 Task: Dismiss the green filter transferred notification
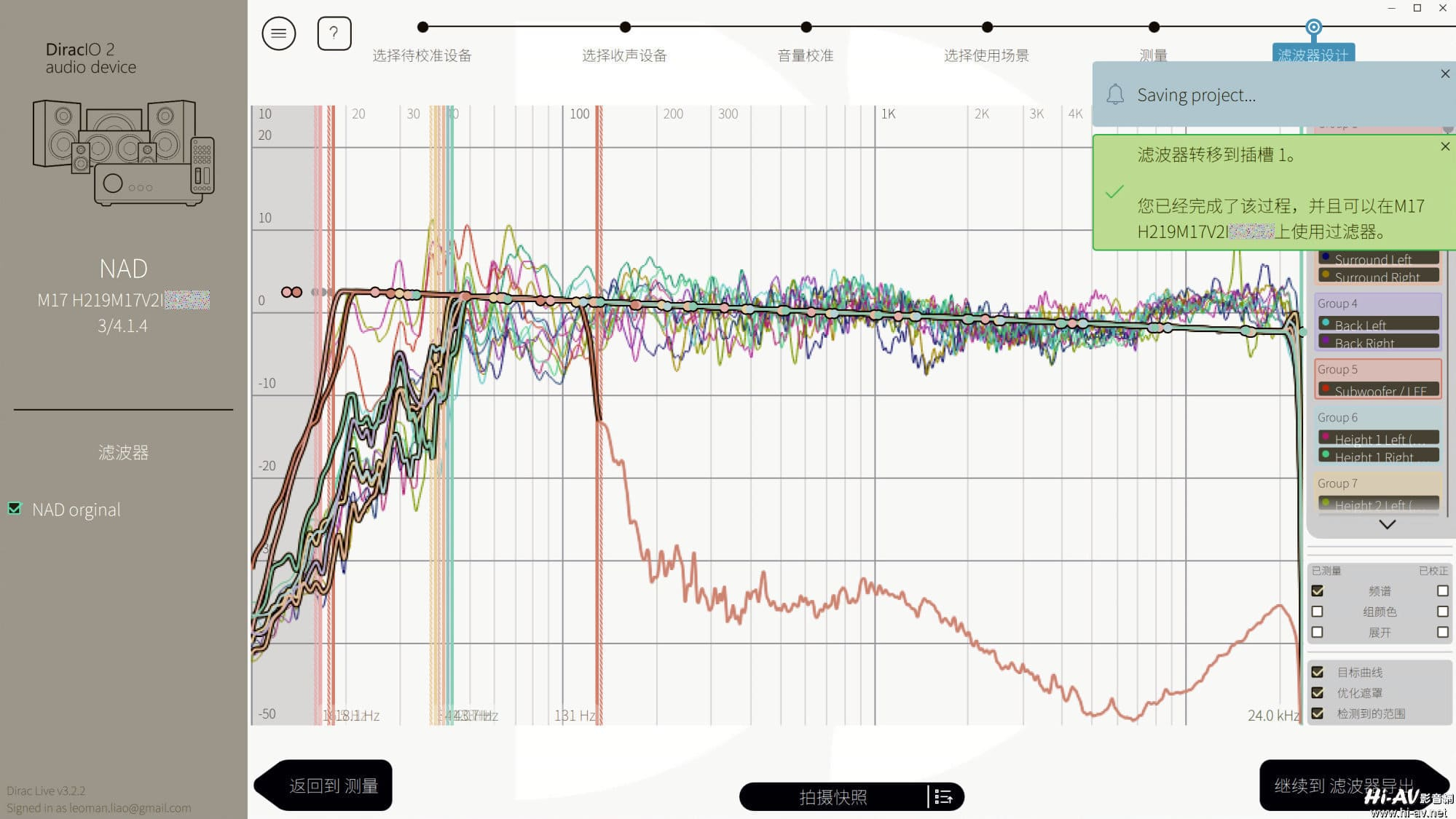(x=1445, y=146)
